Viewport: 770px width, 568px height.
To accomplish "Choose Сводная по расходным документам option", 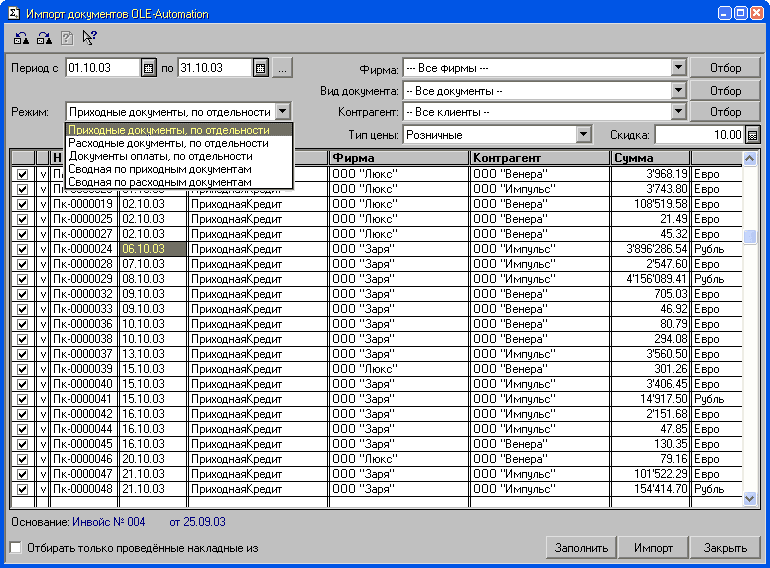I will tap(179, 182).
